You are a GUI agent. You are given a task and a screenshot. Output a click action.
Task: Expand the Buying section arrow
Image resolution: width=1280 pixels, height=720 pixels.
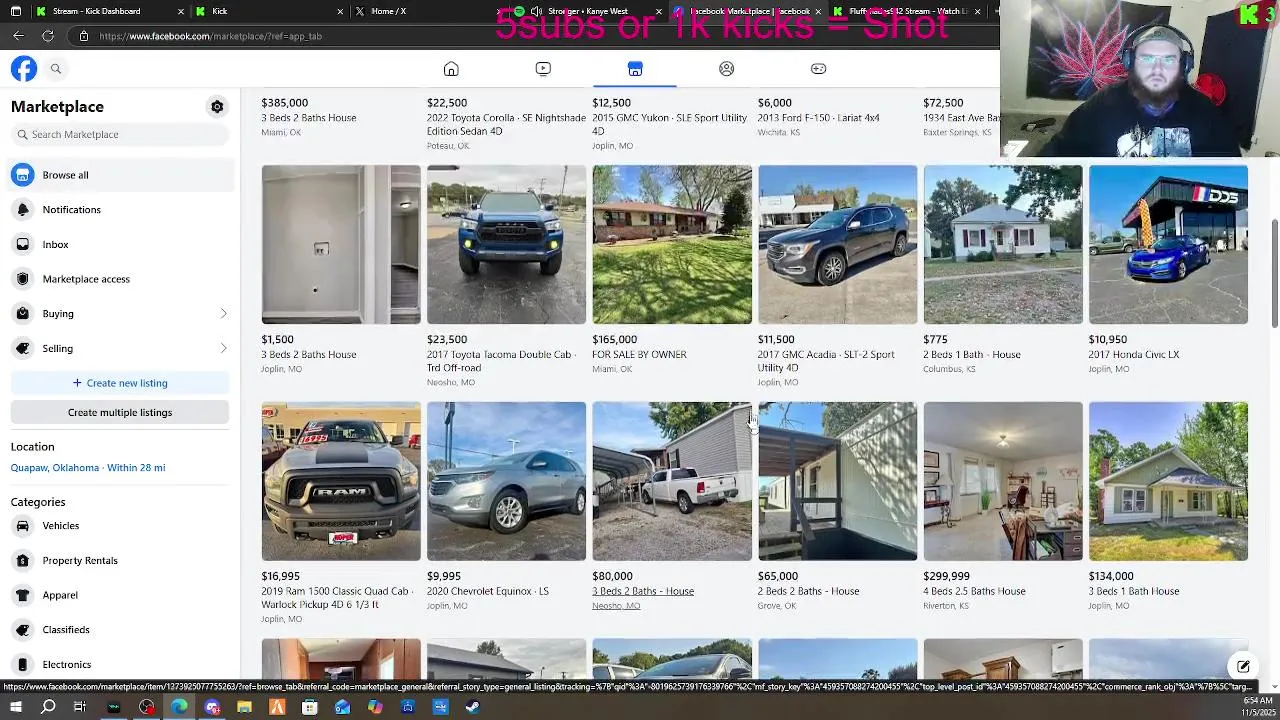pos(223,314)
